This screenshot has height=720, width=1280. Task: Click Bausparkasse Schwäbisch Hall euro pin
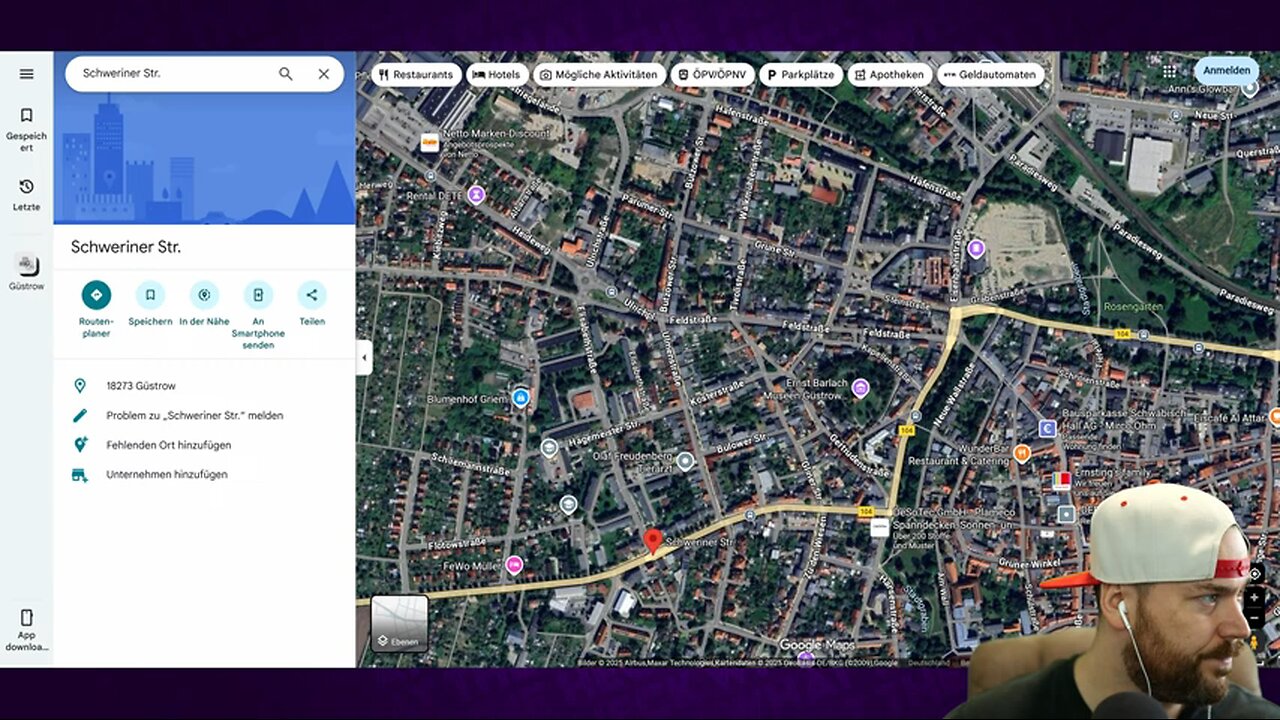coord(1047,429)
